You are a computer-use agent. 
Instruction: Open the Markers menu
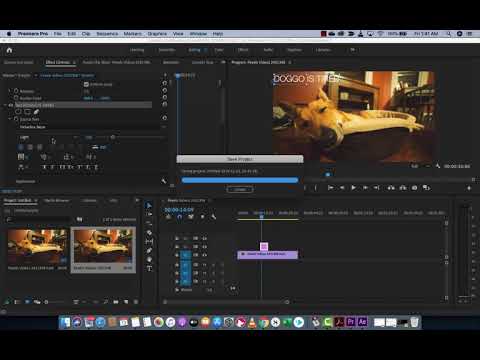point(133,34)
